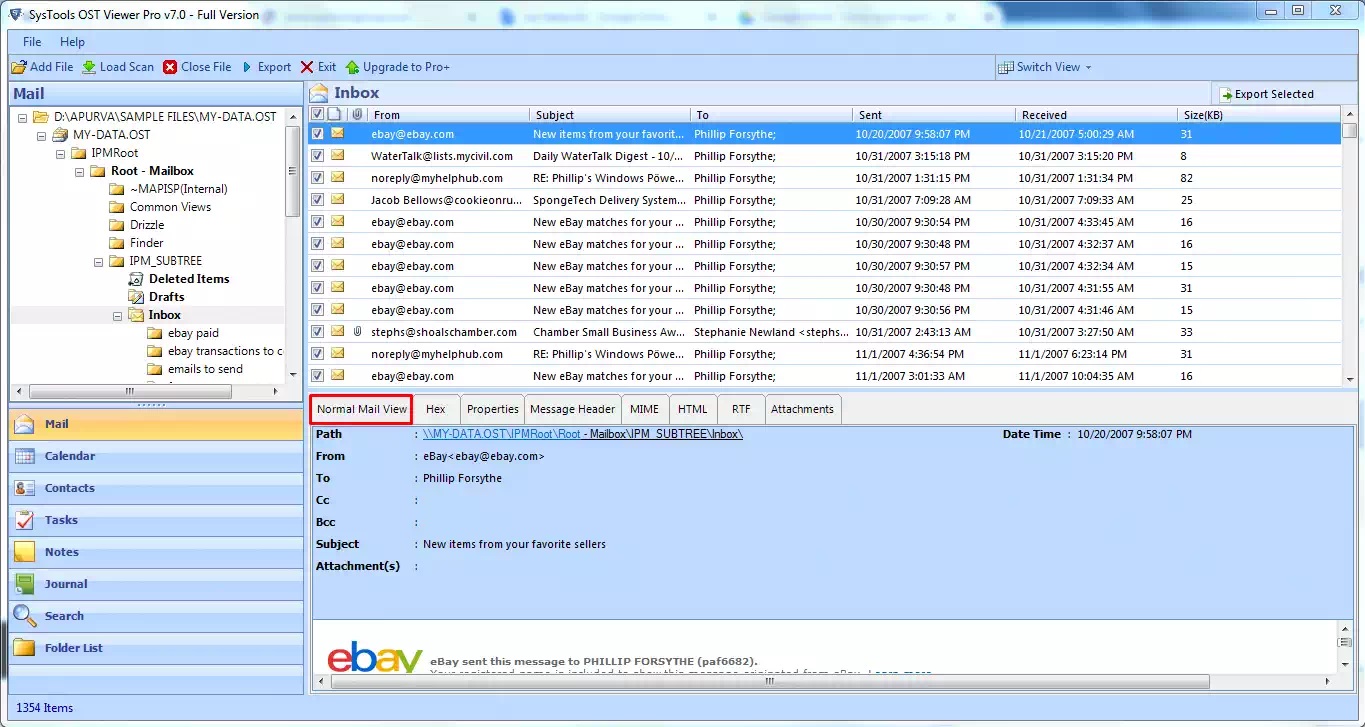The height and width of the screenshot is (727, 1365).
Task: Uncheck the Jacob Bellows email checkbox
Action: point(317,200)
